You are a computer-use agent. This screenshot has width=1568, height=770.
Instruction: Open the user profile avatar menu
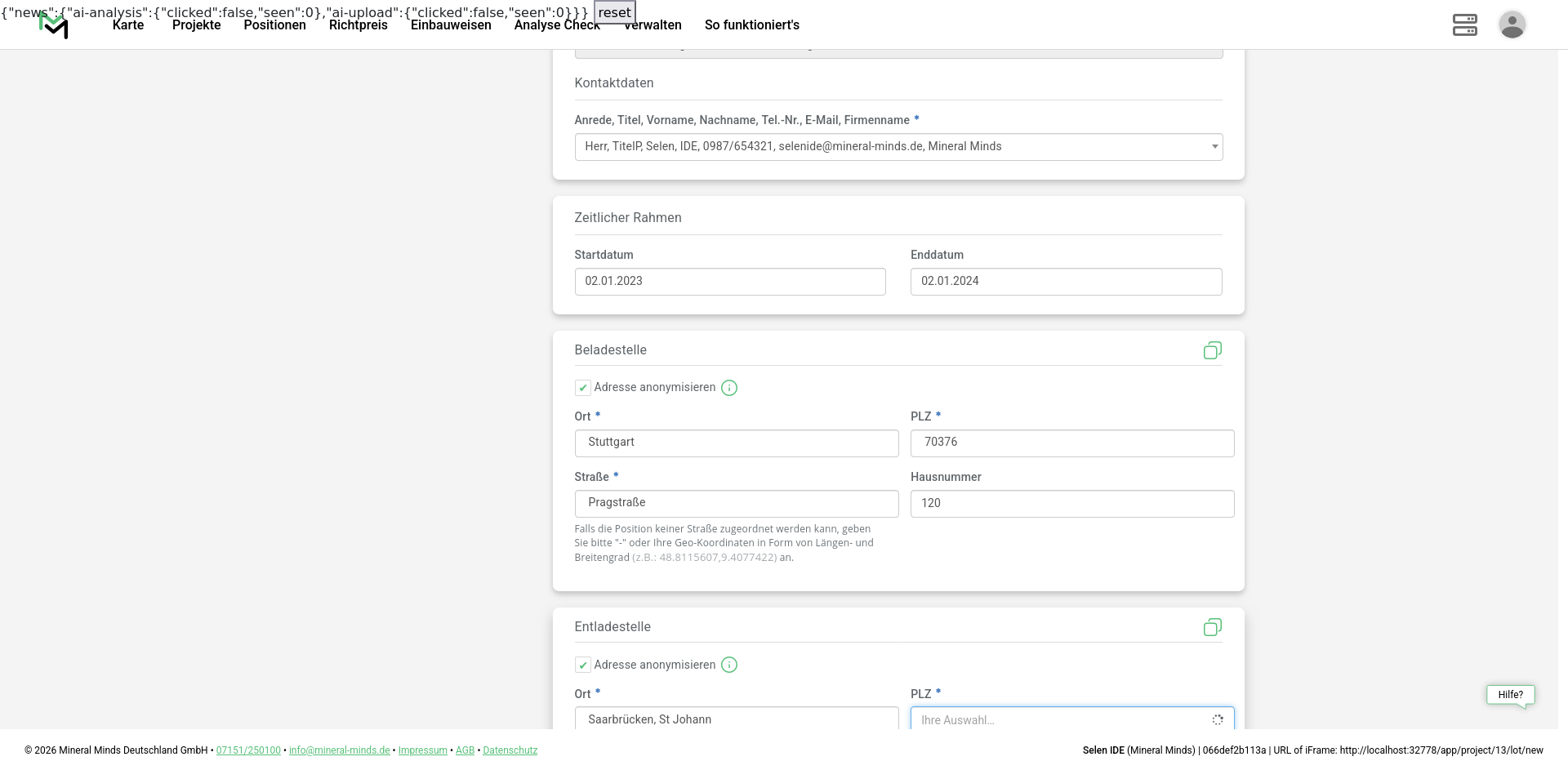coord(1512,24)
